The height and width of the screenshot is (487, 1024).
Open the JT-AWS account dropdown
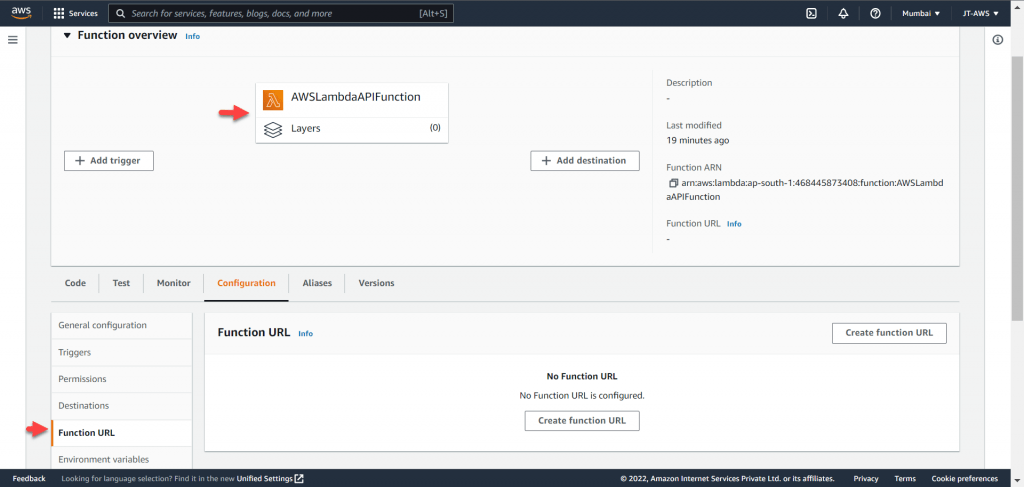[981, 13]
